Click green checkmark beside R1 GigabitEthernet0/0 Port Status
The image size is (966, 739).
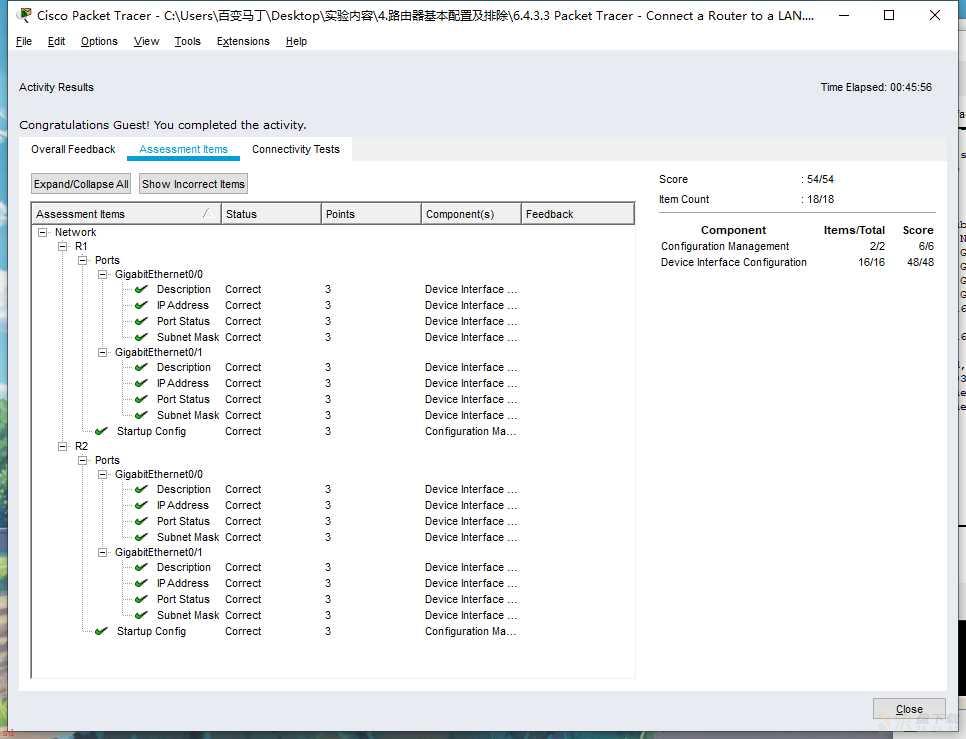tap(141, 321)
